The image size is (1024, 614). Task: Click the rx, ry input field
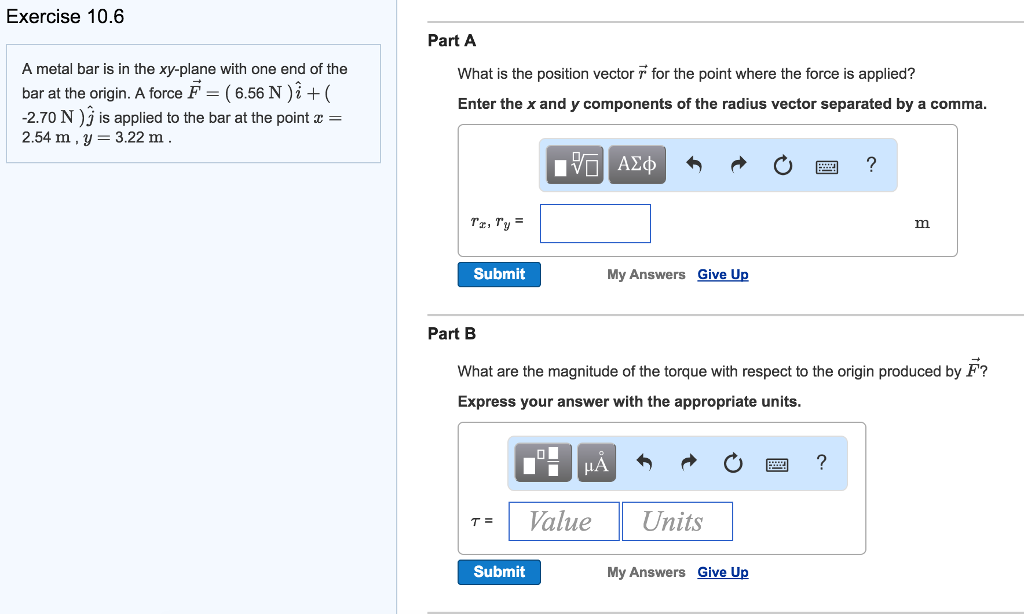[595, 223]
